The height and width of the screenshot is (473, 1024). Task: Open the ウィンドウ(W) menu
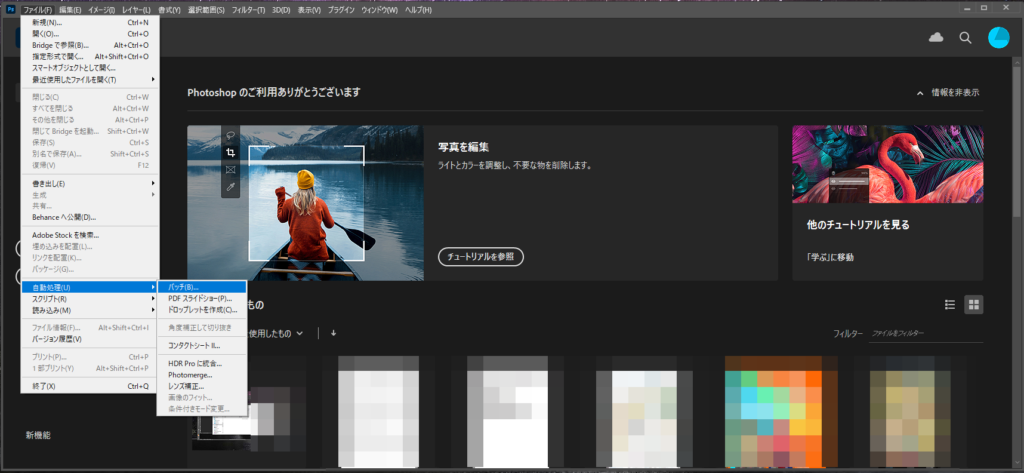pos(379,10)
